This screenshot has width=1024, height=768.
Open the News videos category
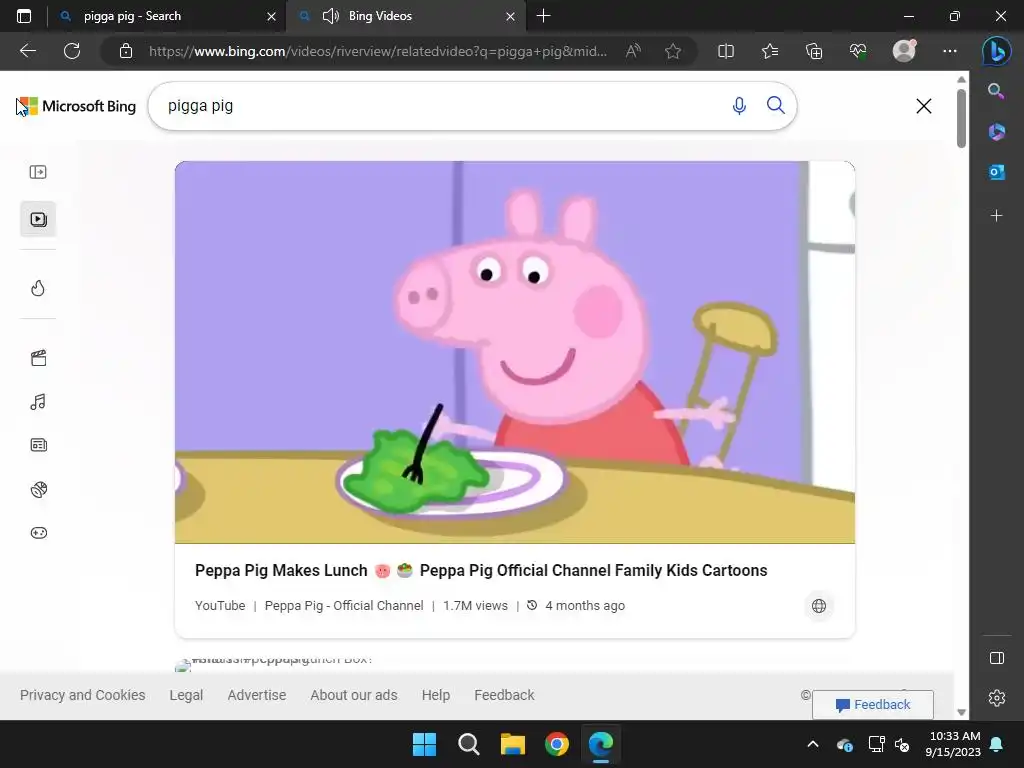(x=39, y=445)
